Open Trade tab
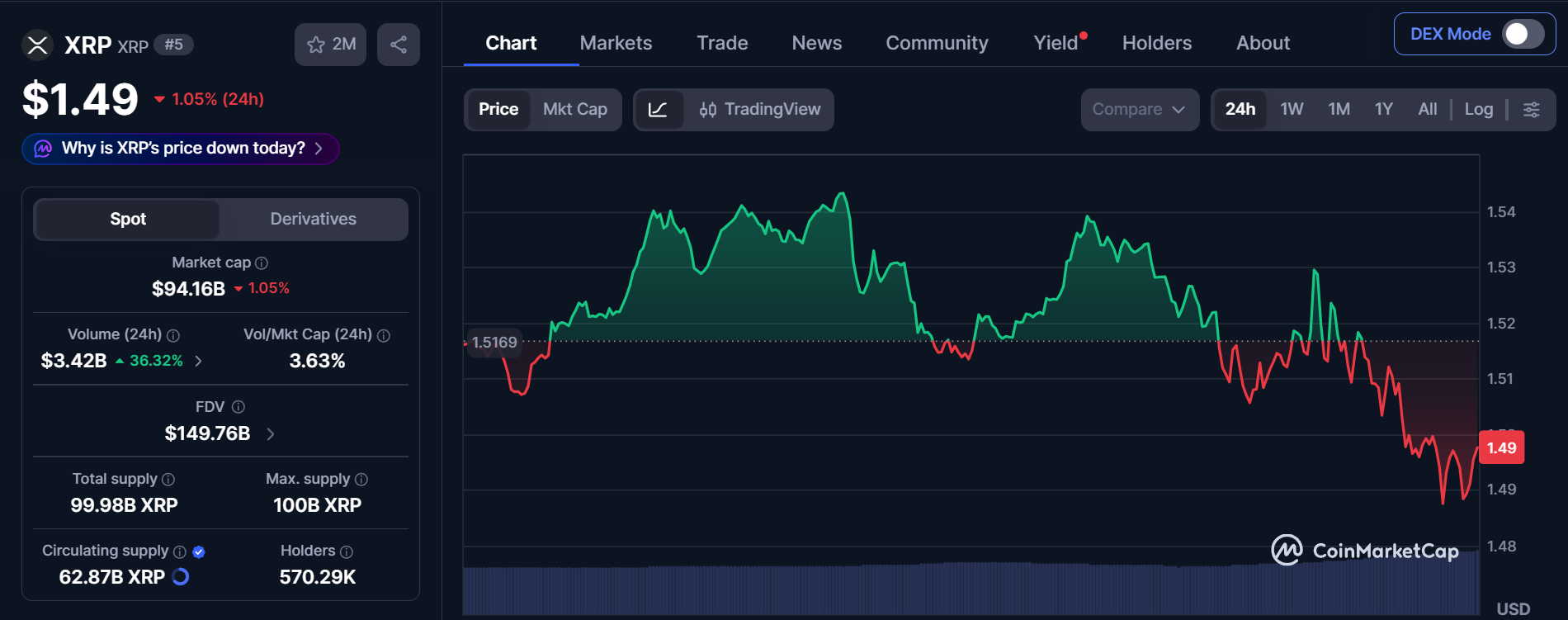The width and height of the screenshot is (1568, 620). tap(722, 43)
